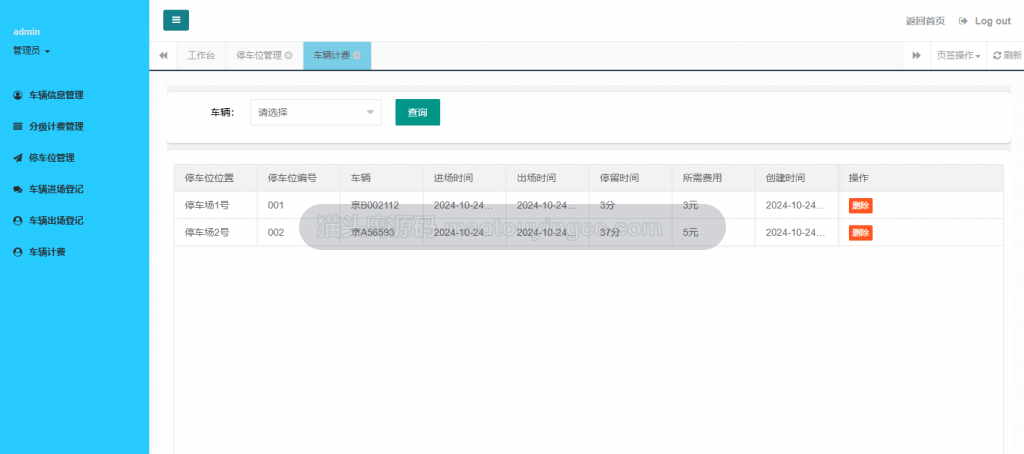
Task: Click the 5元 fee cell
Action: pos(713,233)
